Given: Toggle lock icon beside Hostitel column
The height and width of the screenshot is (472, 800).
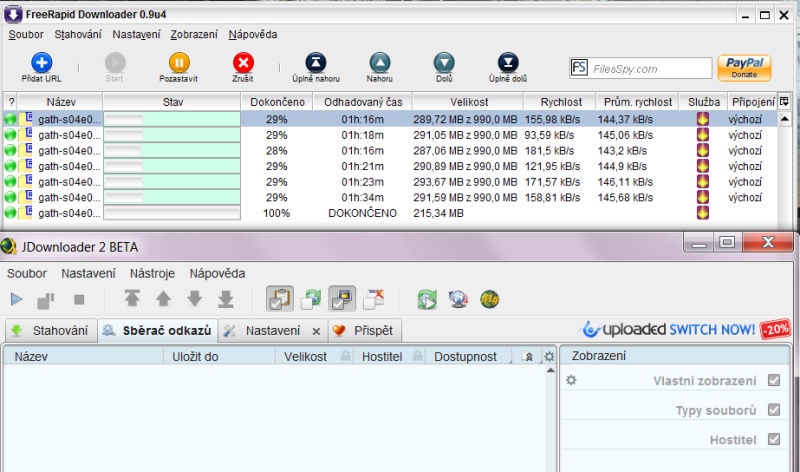Looking at the screenshot, I should [x=418, y=356].
